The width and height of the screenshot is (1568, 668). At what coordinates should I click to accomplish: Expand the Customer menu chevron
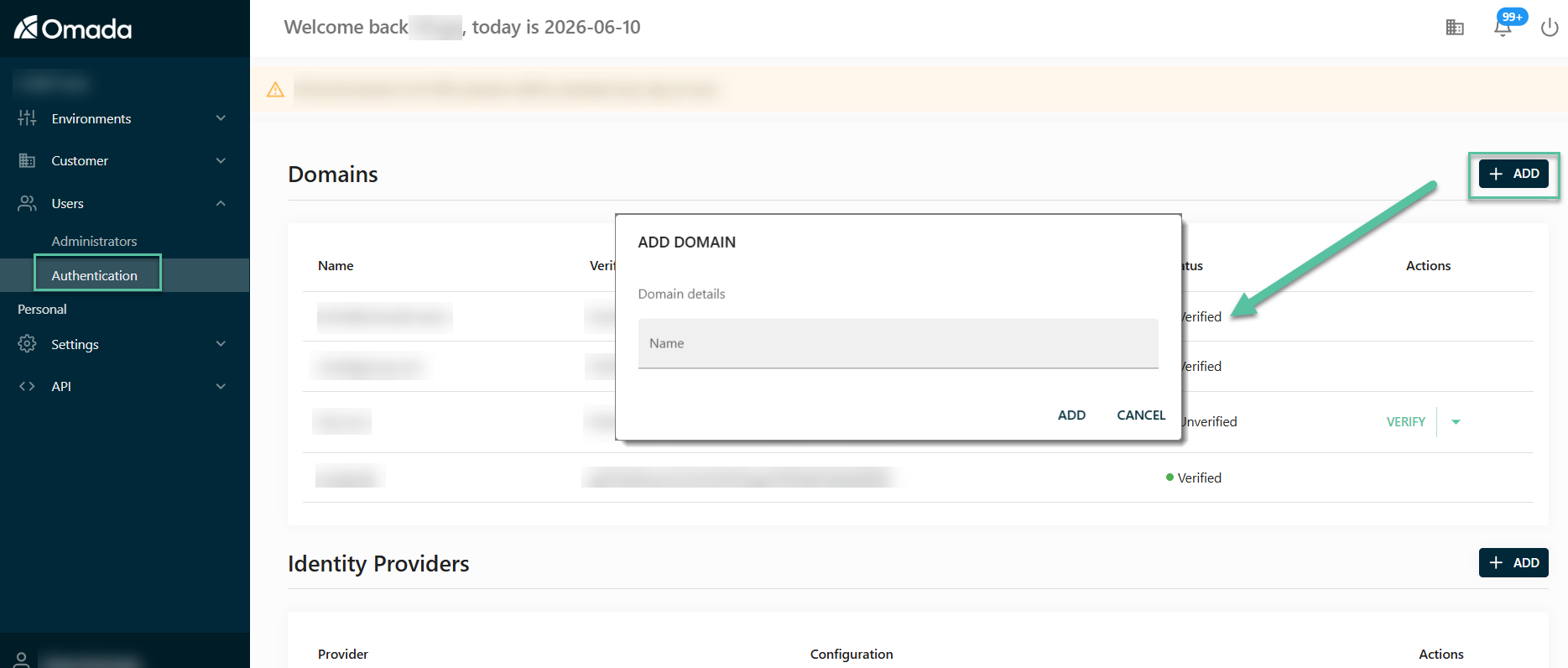click(x=221, y=160)
